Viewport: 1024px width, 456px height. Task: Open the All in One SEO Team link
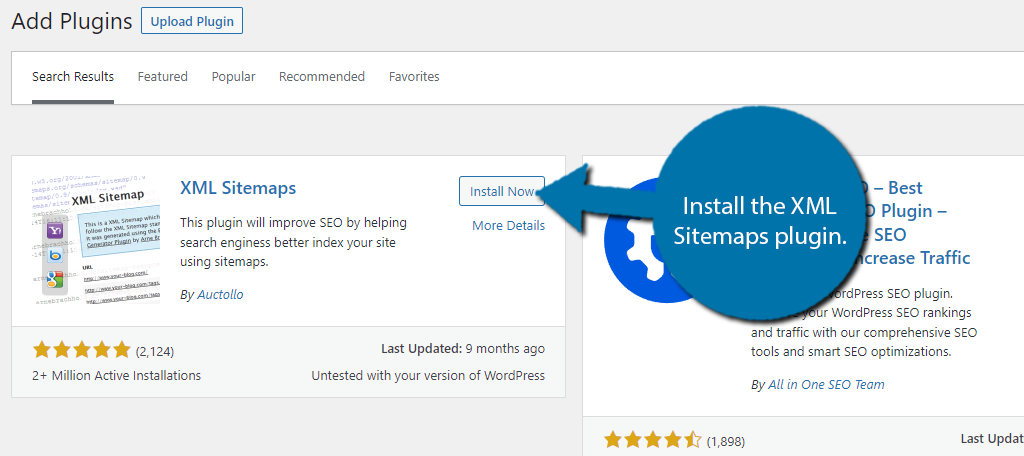tap(826, 385)
